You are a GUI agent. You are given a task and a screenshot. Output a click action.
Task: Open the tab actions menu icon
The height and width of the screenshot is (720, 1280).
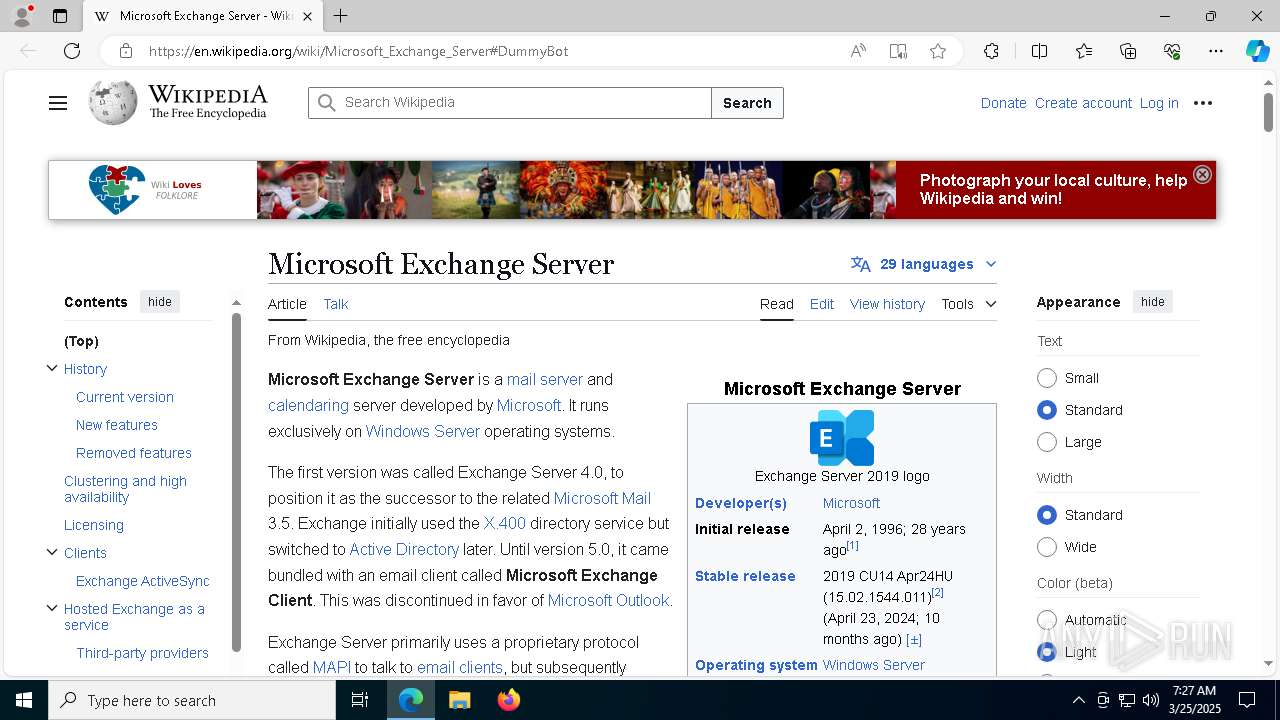click(60, 16)
